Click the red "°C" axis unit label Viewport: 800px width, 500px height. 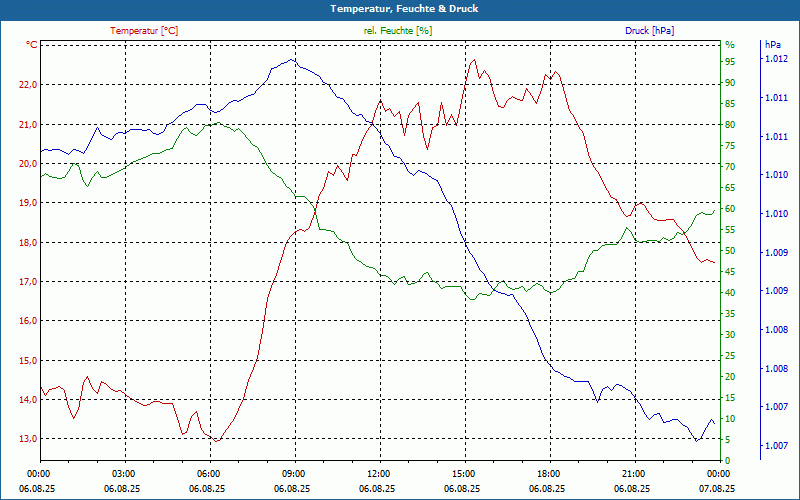click(x=32, y=45)
